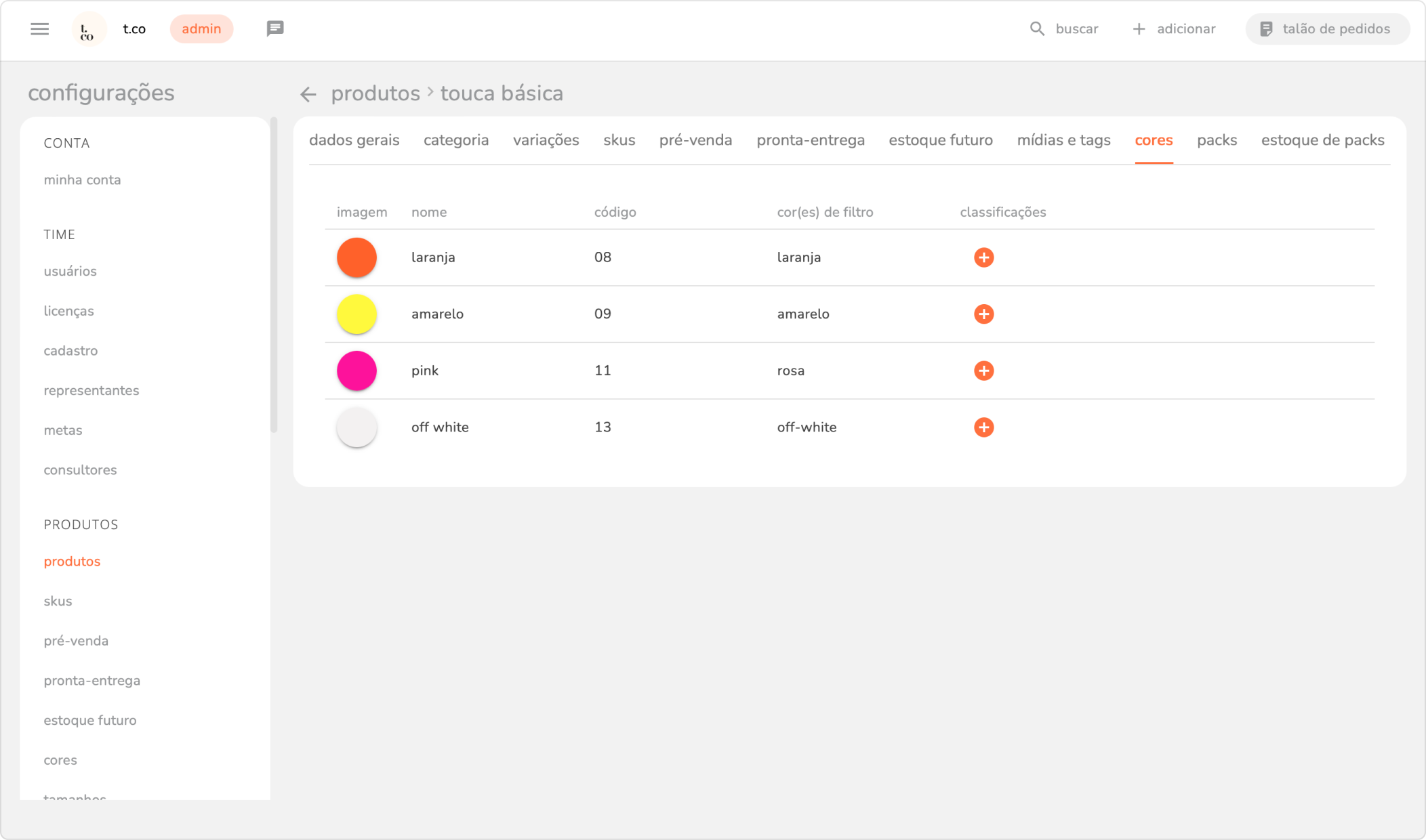The image size is (1426, 840).
Task: Open the mídias e tags tab
Action: click(x=1063, y=140)
